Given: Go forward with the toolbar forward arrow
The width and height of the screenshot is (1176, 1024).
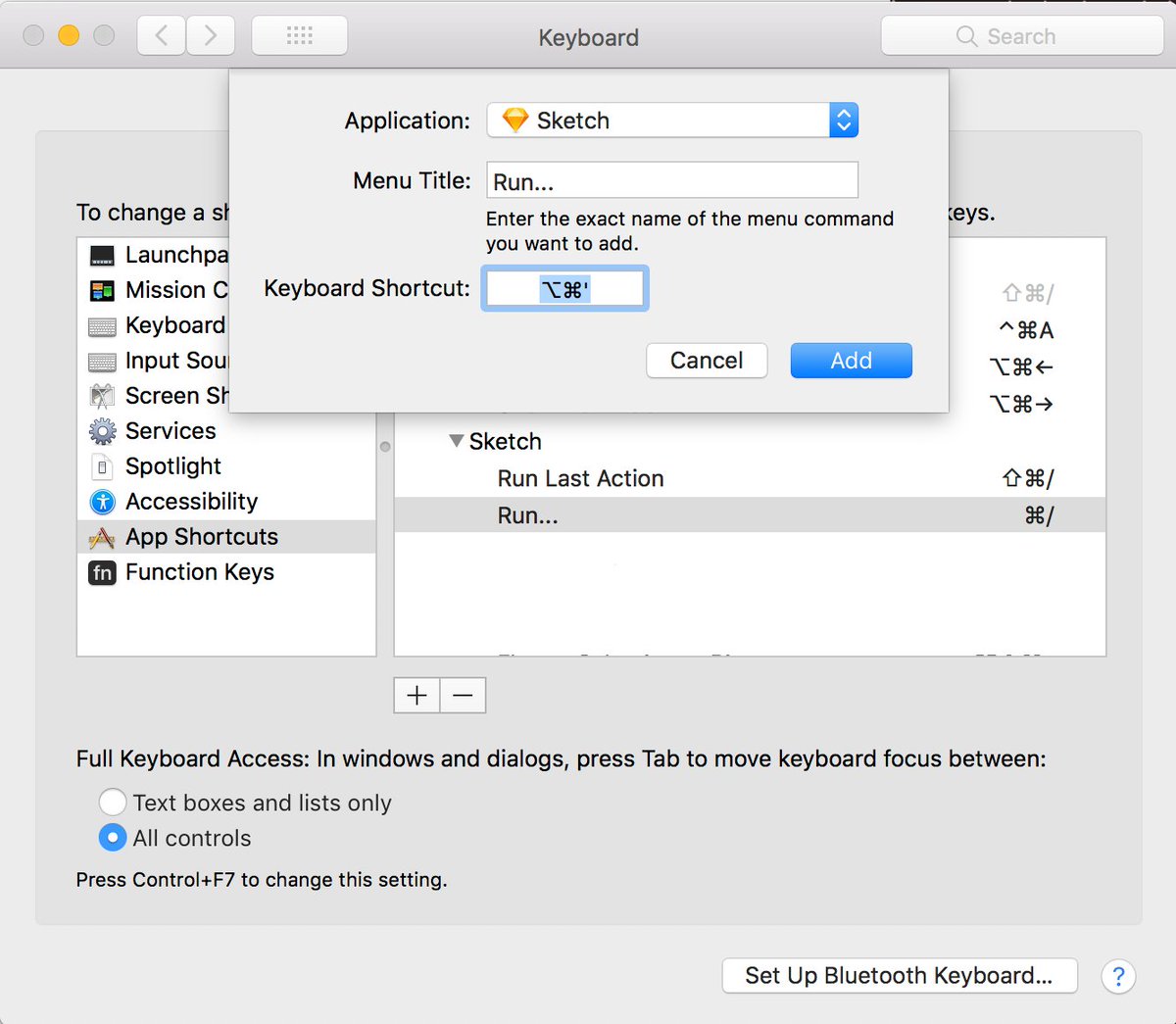Looking at the screenshot, I should pos(210,36).
